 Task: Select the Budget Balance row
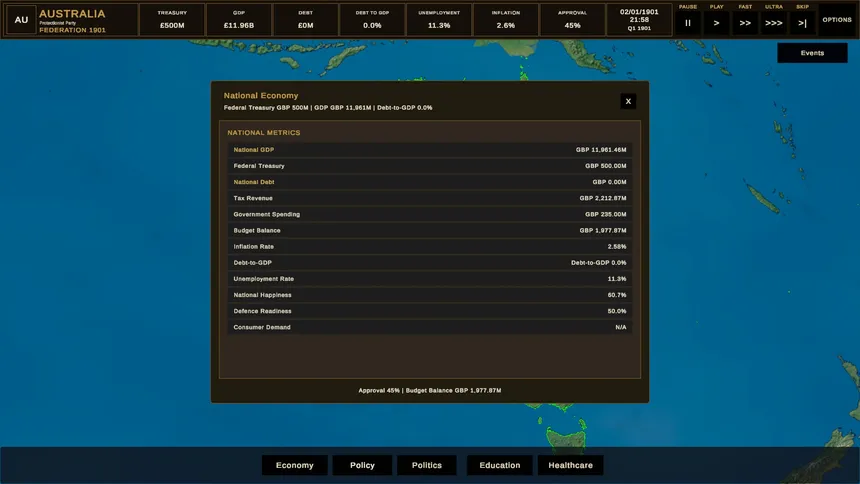(x=429, y=230)
